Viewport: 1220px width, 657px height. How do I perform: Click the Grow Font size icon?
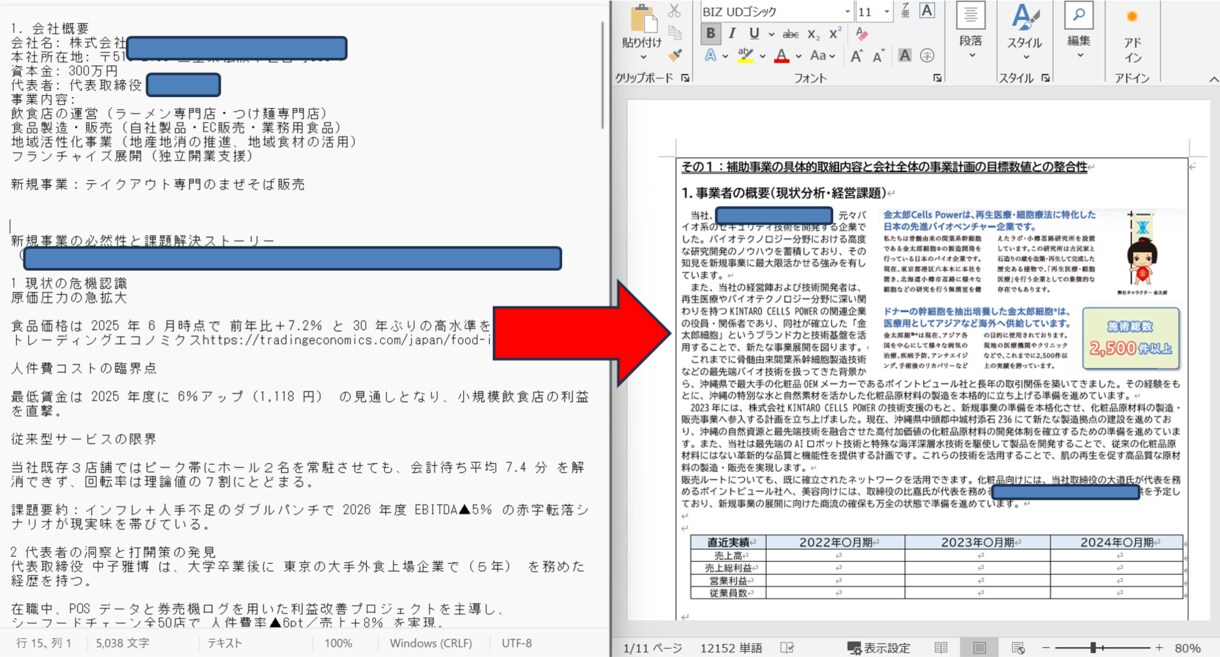point(856,56)
